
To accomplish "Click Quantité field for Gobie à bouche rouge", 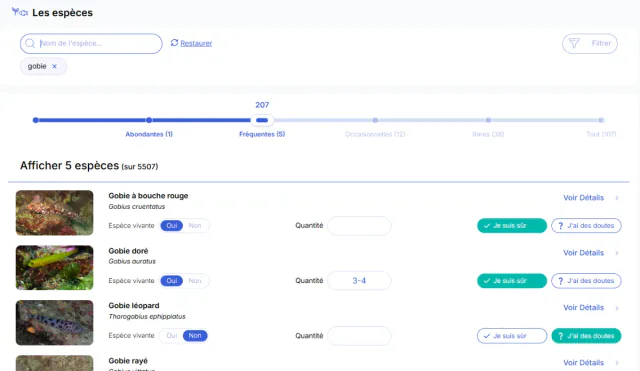I will coord(359,226).
